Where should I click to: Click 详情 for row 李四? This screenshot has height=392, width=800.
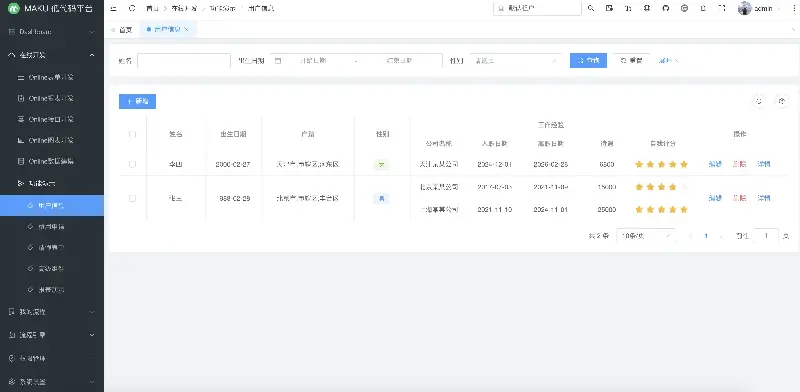[764, 164]
